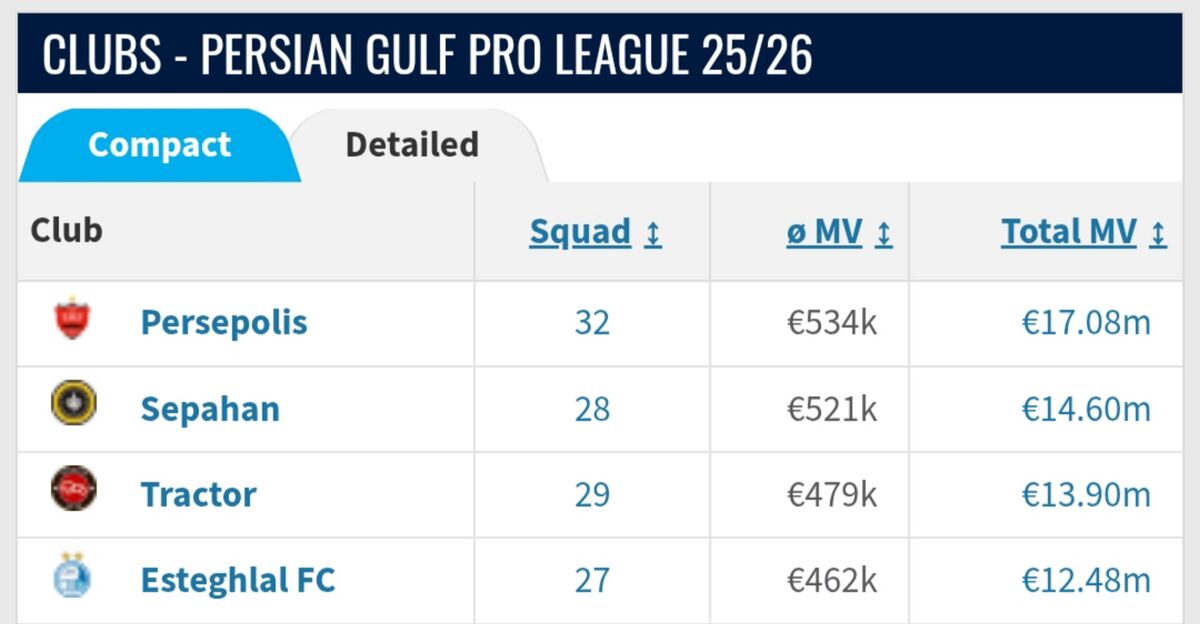Switch to the Compact tab
Viewport: 1200px width, 624px height.
point(159,145)
